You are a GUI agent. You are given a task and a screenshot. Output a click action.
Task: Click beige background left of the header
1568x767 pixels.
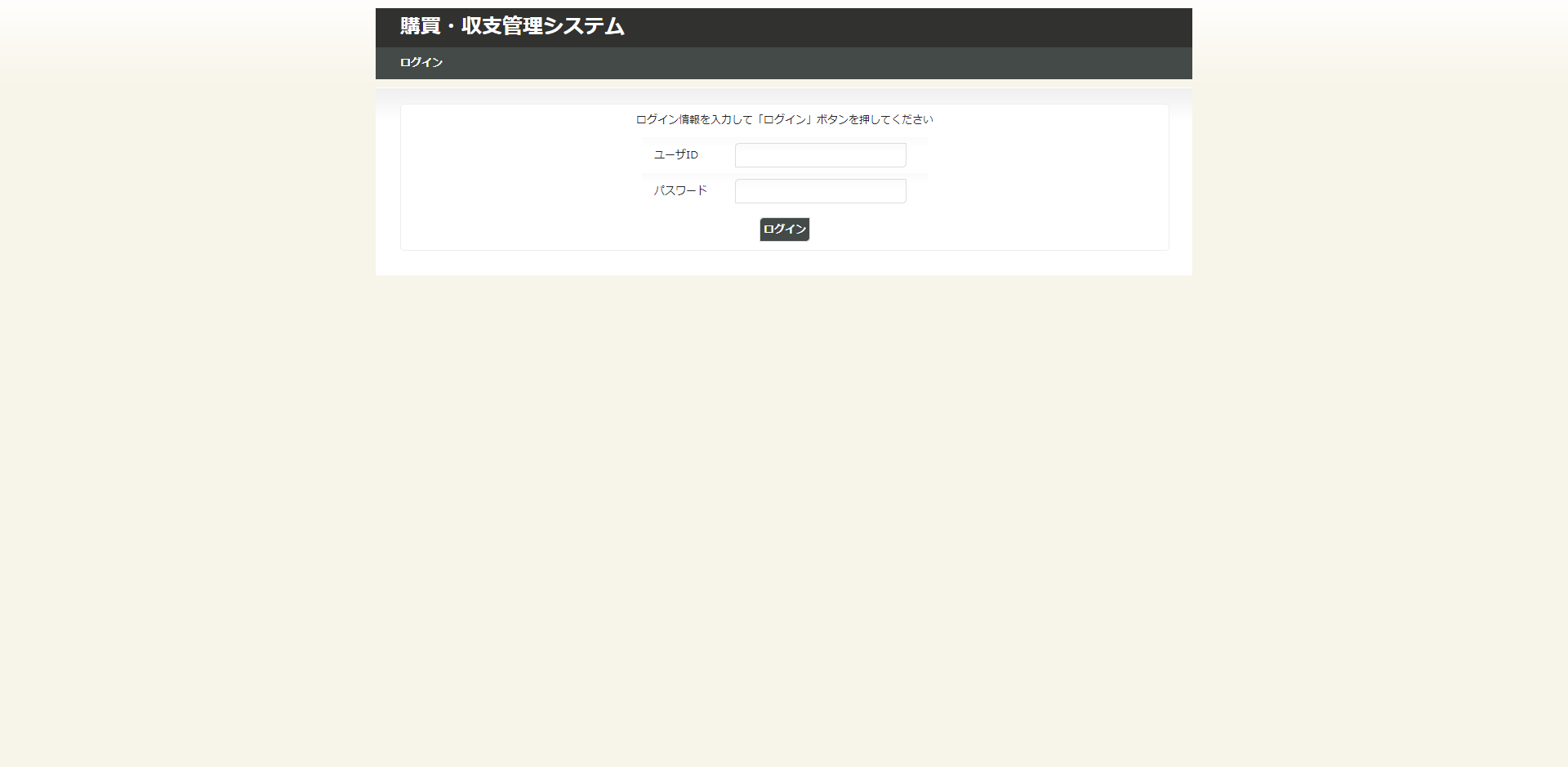[x=188, y=41]
